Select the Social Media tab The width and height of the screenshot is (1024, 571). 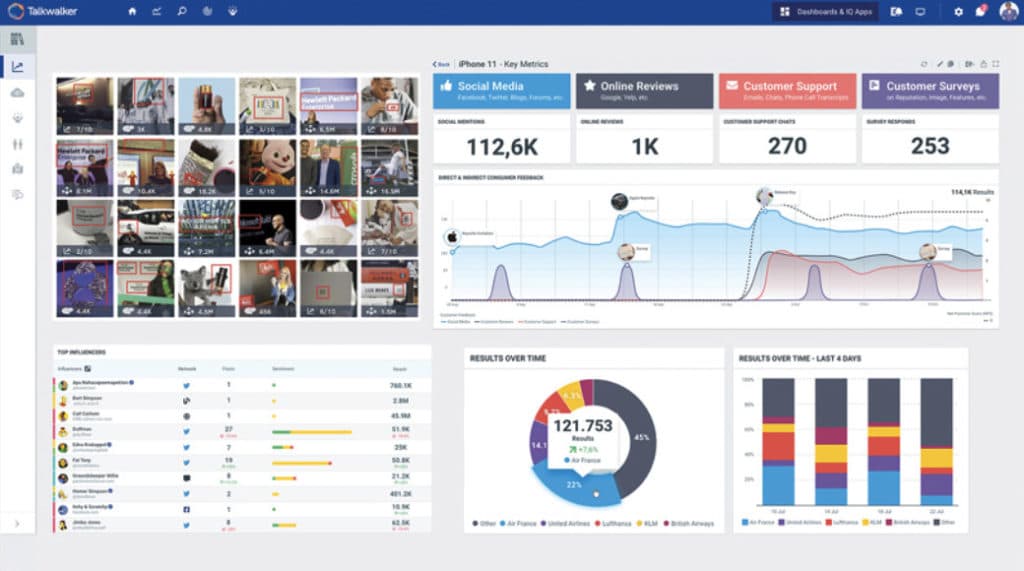(502, 91)
